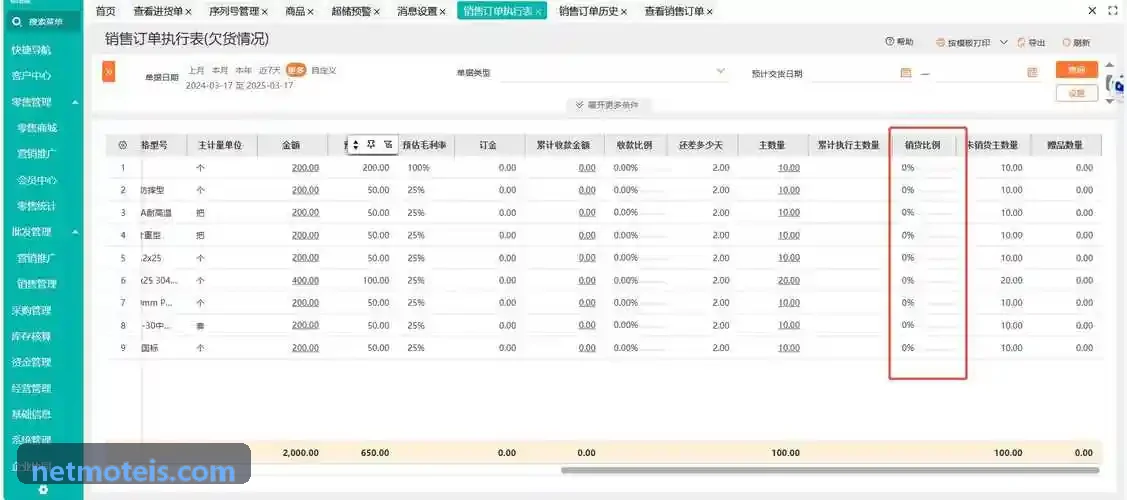This screenshot has width=1127, height=500.
Task: Collapse the 零售管理 sidebar group
Action: point(75,103)
